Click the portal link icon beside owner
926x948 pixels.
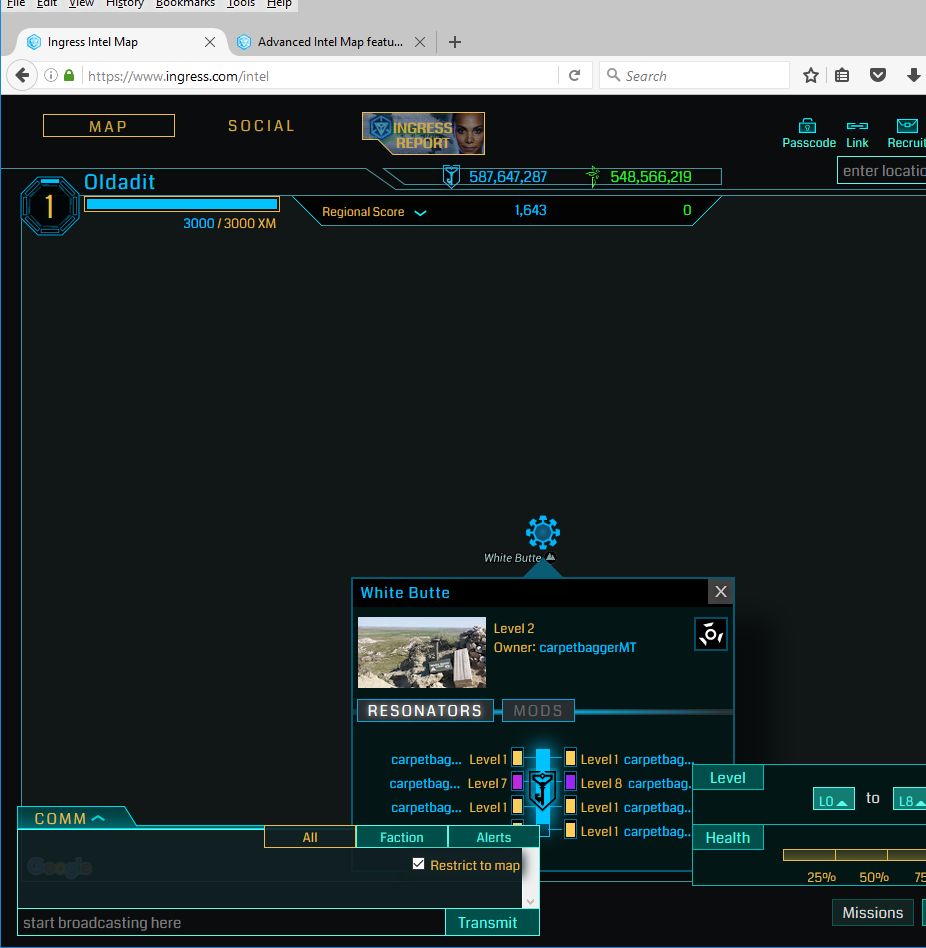point(710,634)
